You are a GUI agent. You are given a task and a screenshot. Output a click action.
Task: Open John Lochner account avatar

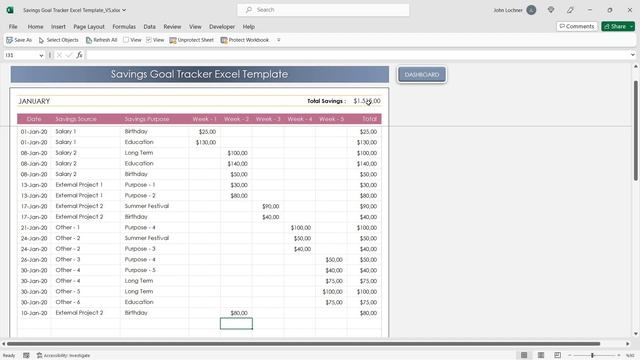point(531,10)
